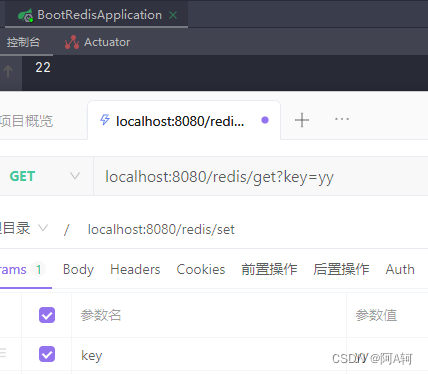Add a new request tab with plus
The width and height of the screenshot is (428, 374).
pyautogui.click(x=302, y=120)
